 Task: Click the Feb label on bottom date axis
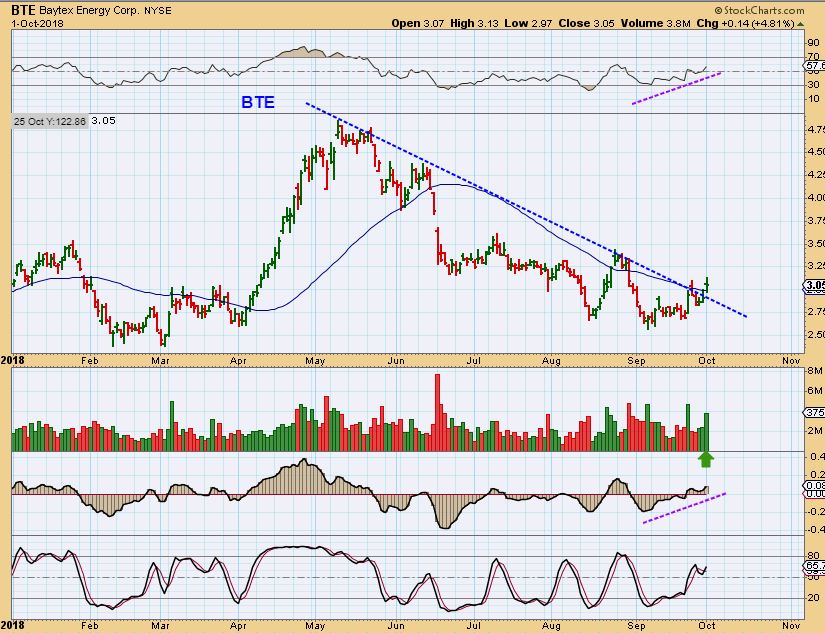click(89, 626)
